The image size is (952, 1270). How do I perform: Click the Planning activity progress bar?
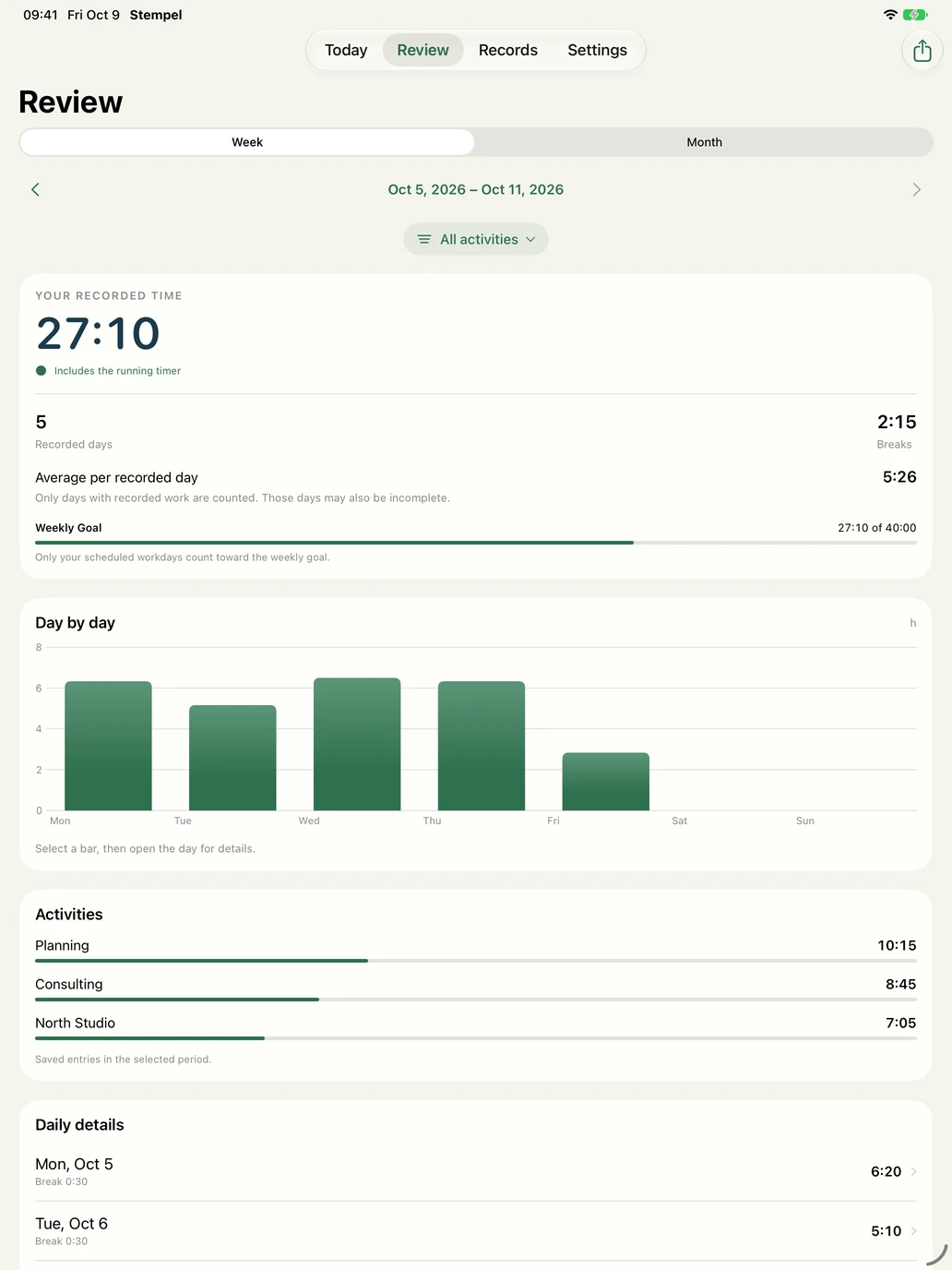click(x=476, y=961)
